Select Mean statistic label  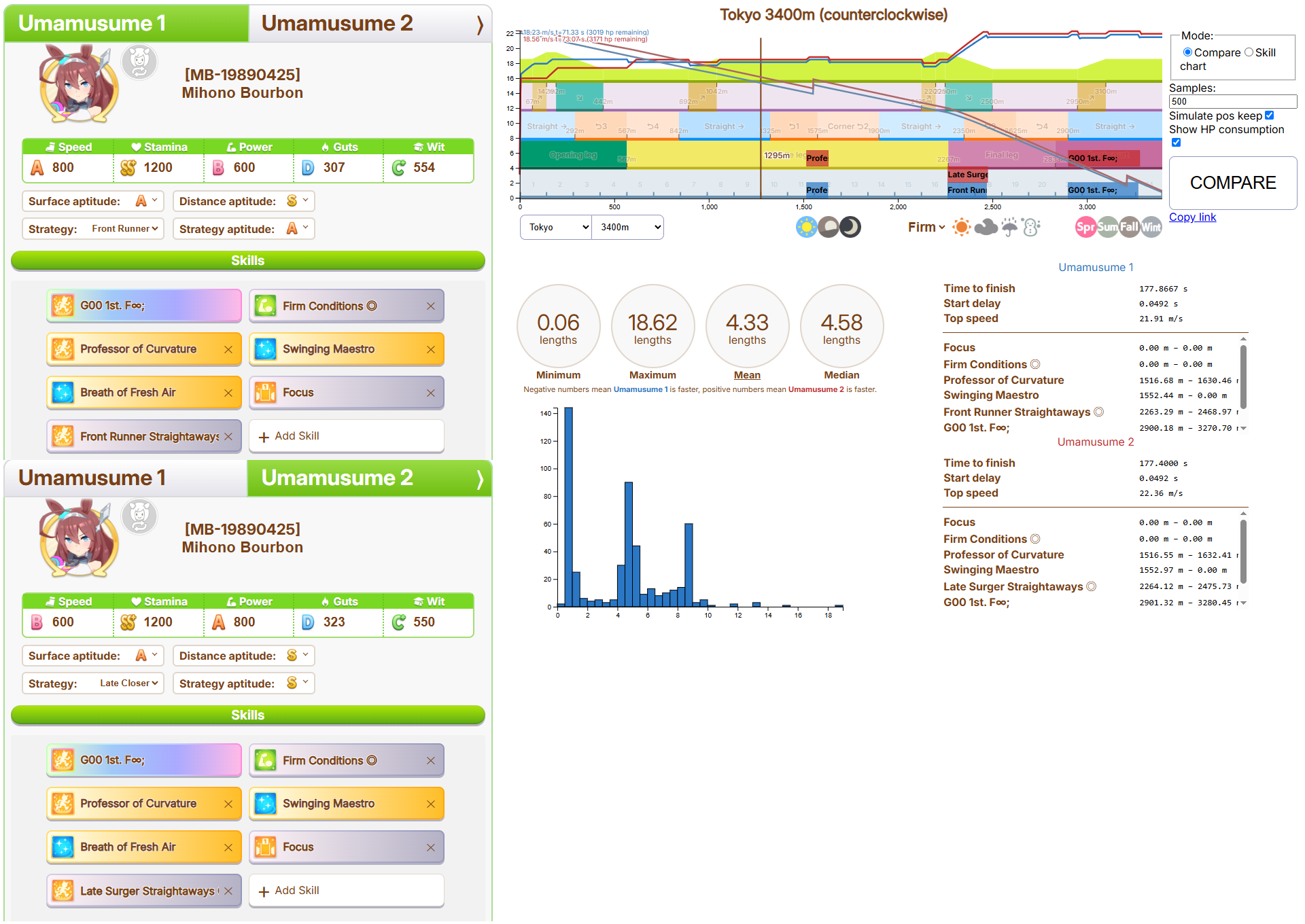pyautogui.click(x=747, y=375)
